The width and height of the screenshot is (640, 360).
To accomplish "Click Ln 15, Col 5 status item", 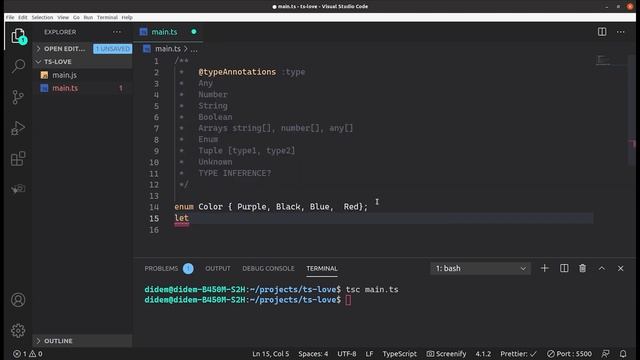I will pos(270,354).
